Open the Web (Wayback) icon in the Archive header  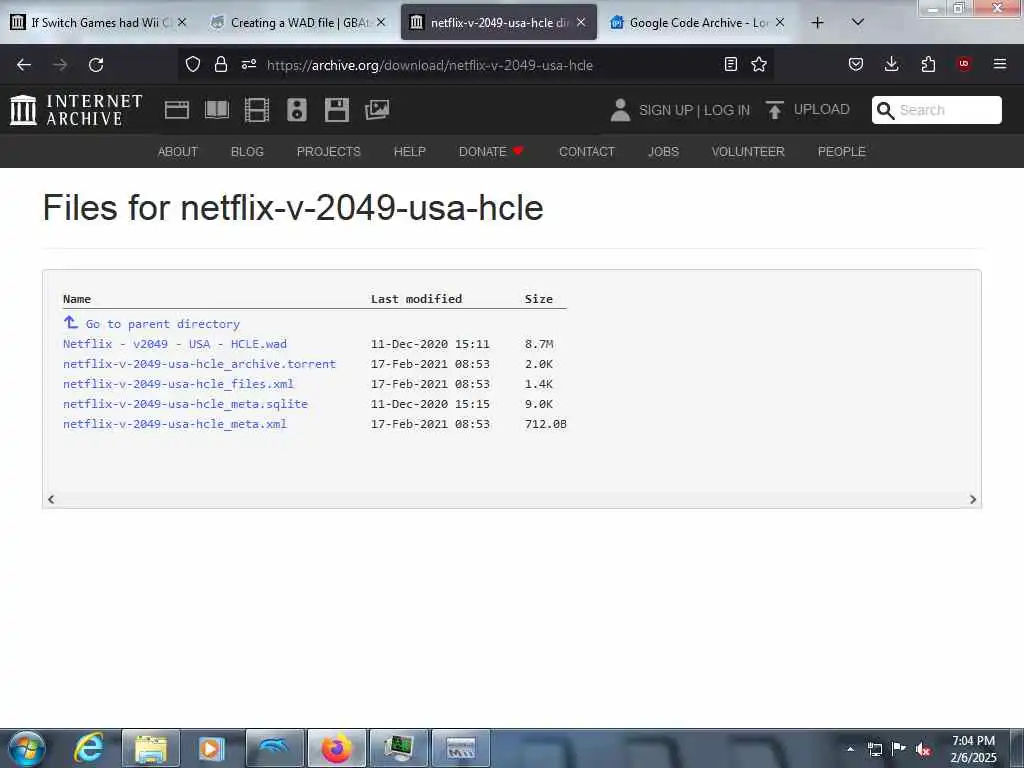pyautogui.click(x=177, y=110)
